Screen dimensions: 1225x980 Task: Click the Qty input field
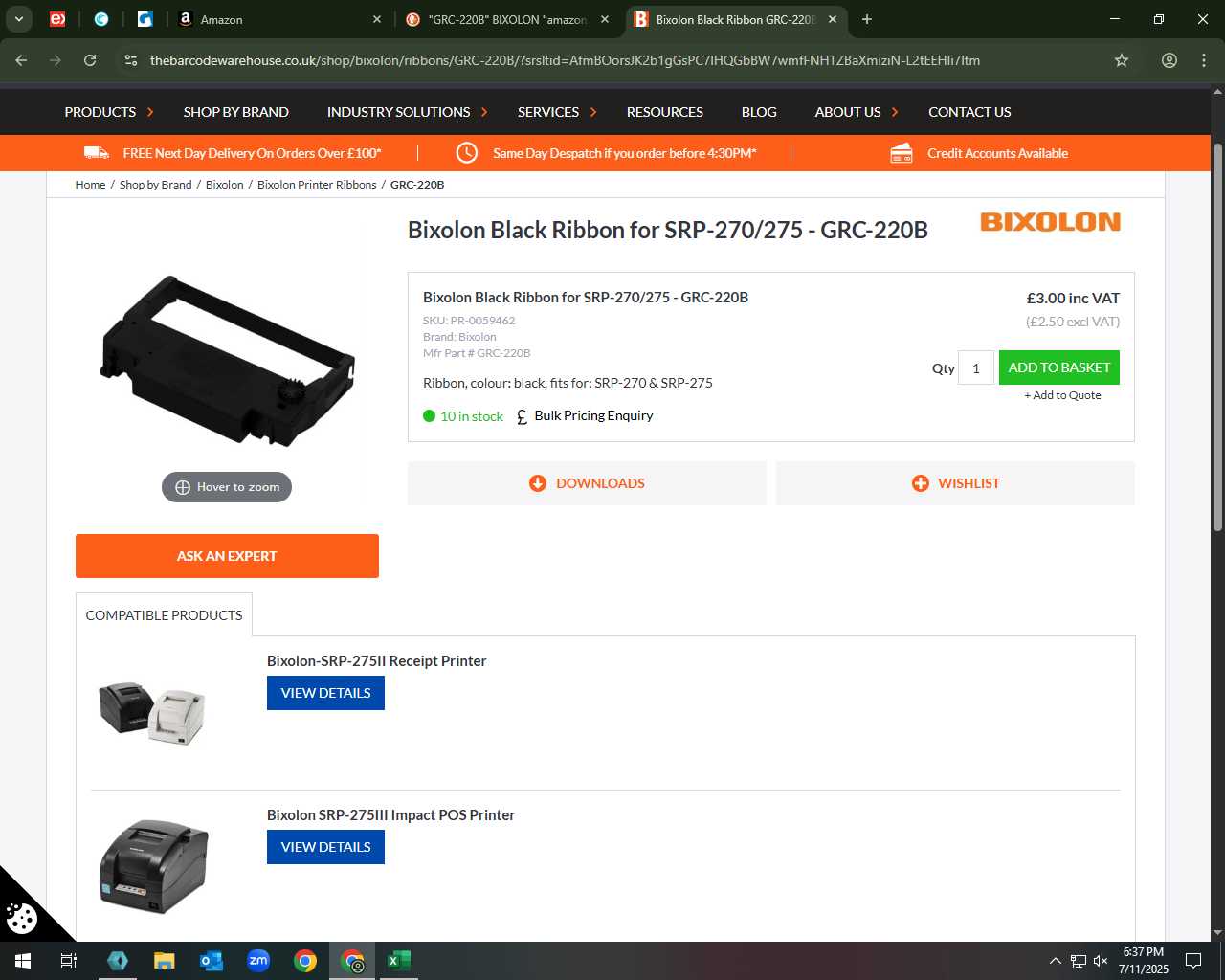[976, 368]
